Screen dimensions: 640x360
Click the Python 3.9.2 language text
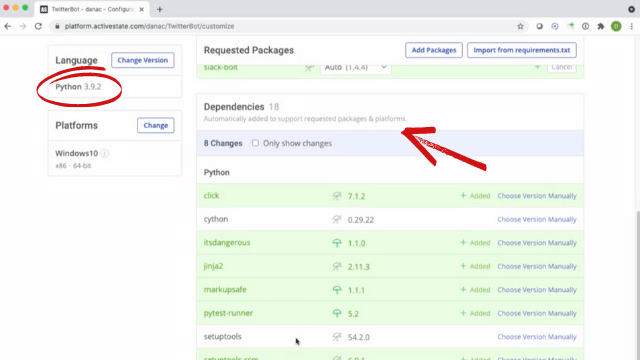click(x=78, y=87)
